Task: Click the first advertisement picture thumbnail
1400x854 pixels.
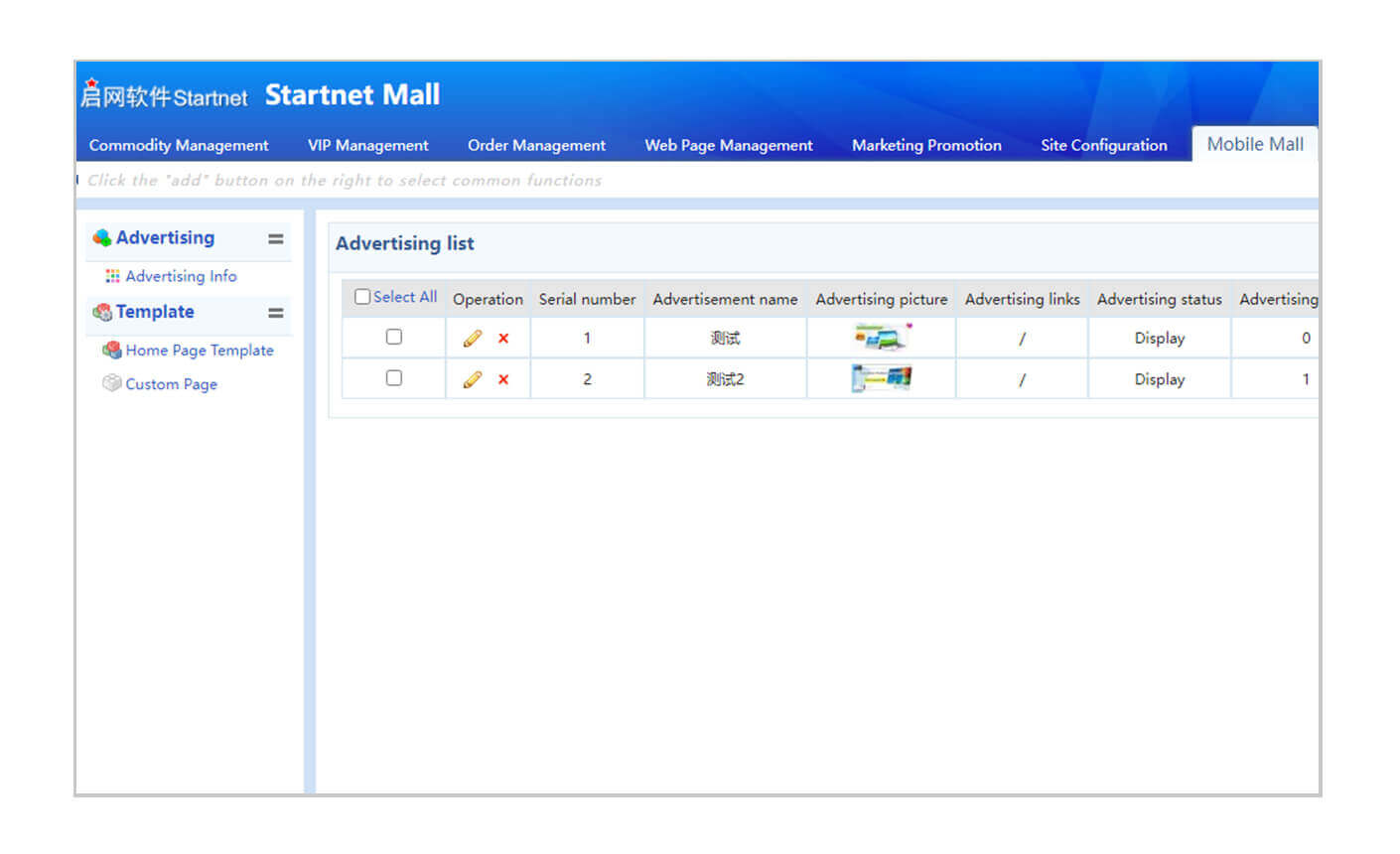Action: pyautogui.click(x=881, y=338)
